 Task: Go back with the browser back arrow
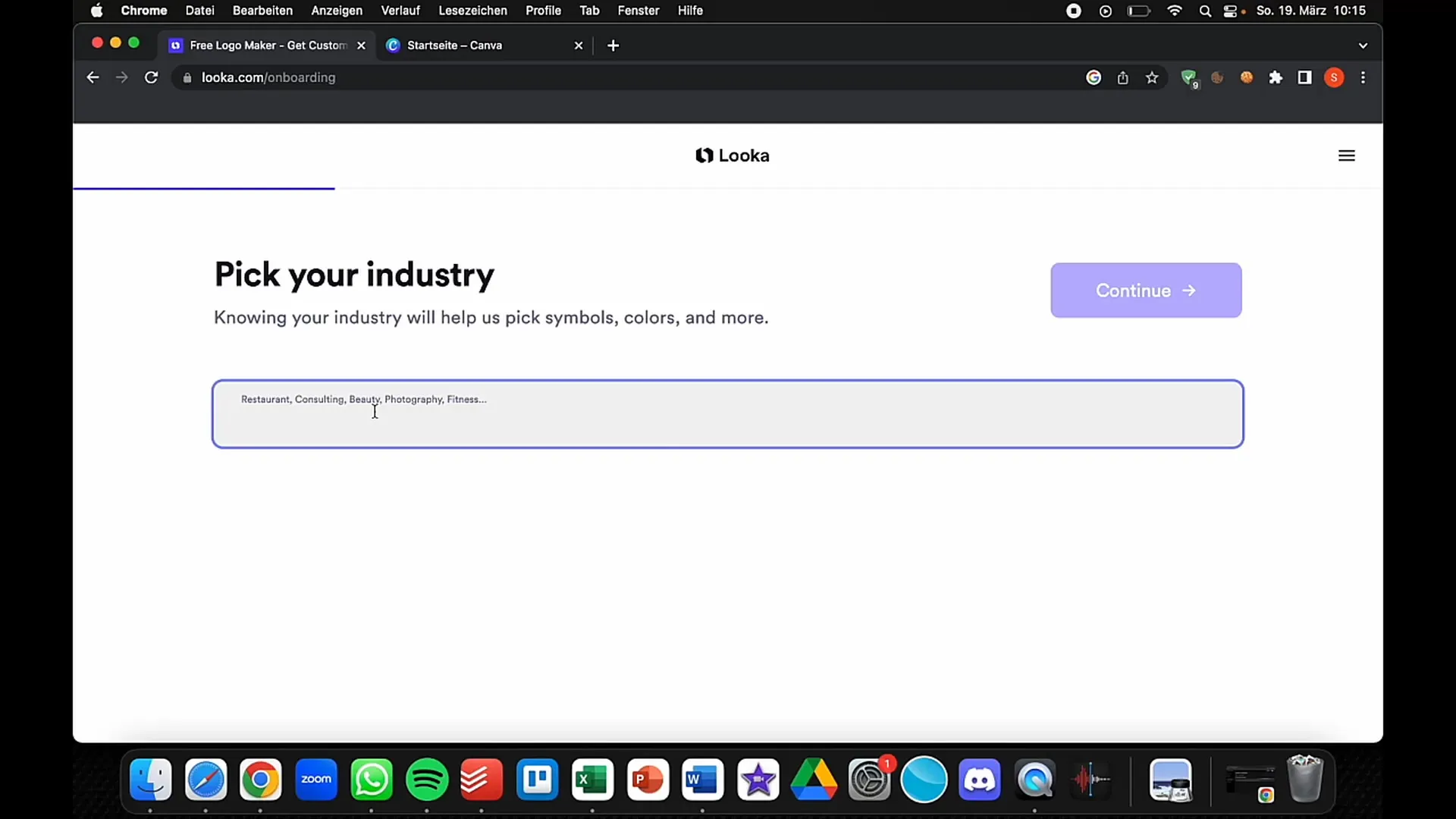[x=93, y=77]
